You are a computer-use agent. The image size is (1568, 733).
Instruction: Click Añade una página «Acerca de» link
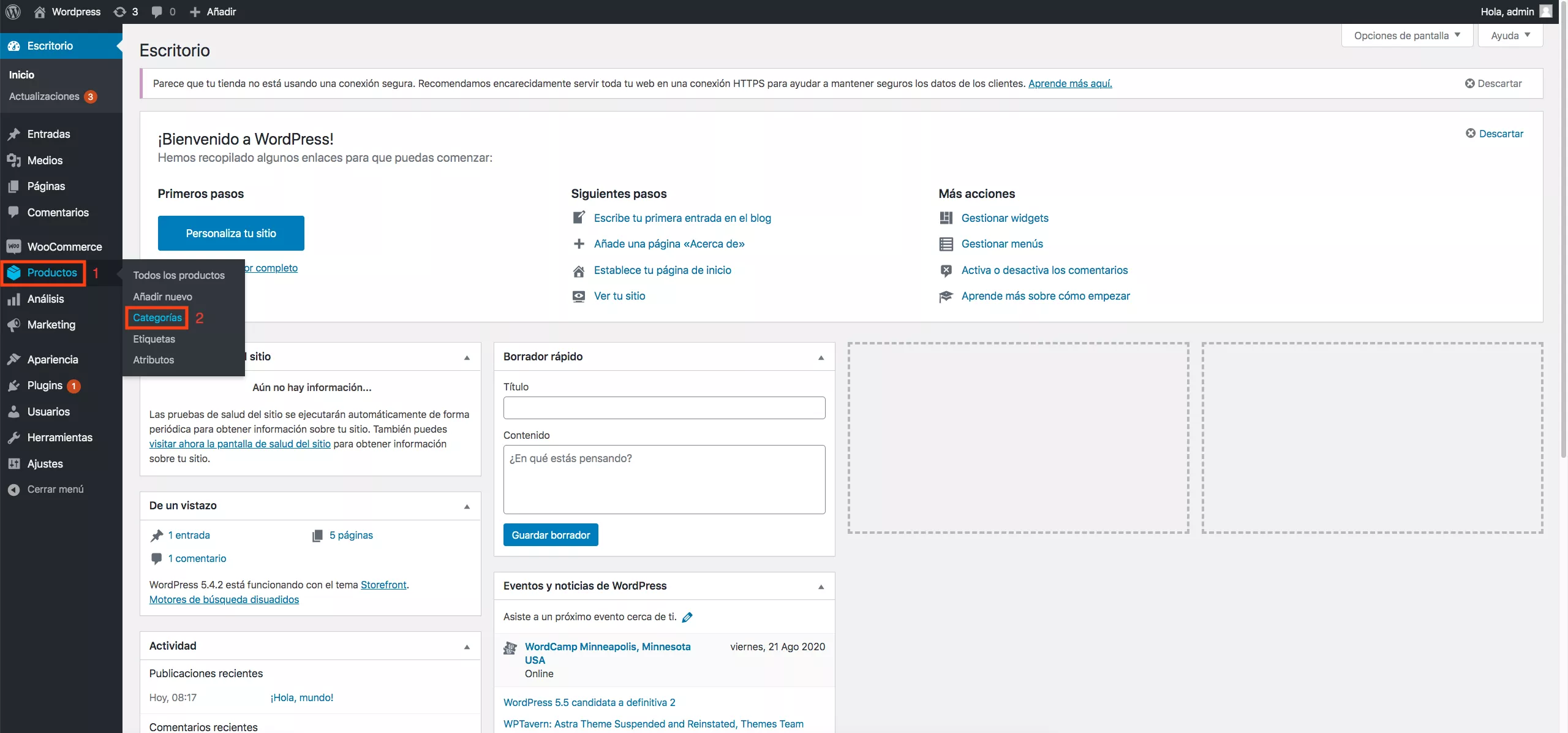[669, 244]
